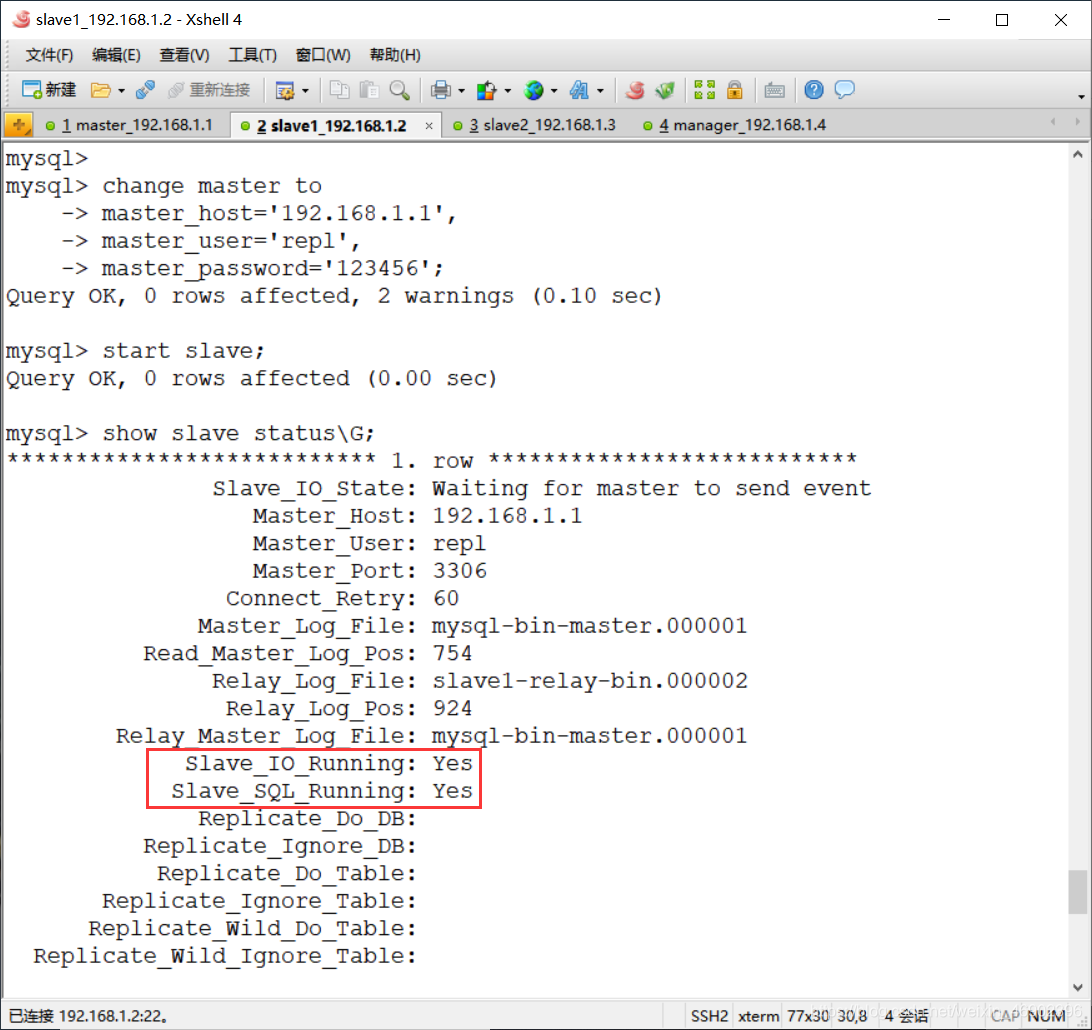The width and height of the screenshot is (1092, 1030).
Task: Click the 新建 (New session) button
Action: click(x=49, y=90)
